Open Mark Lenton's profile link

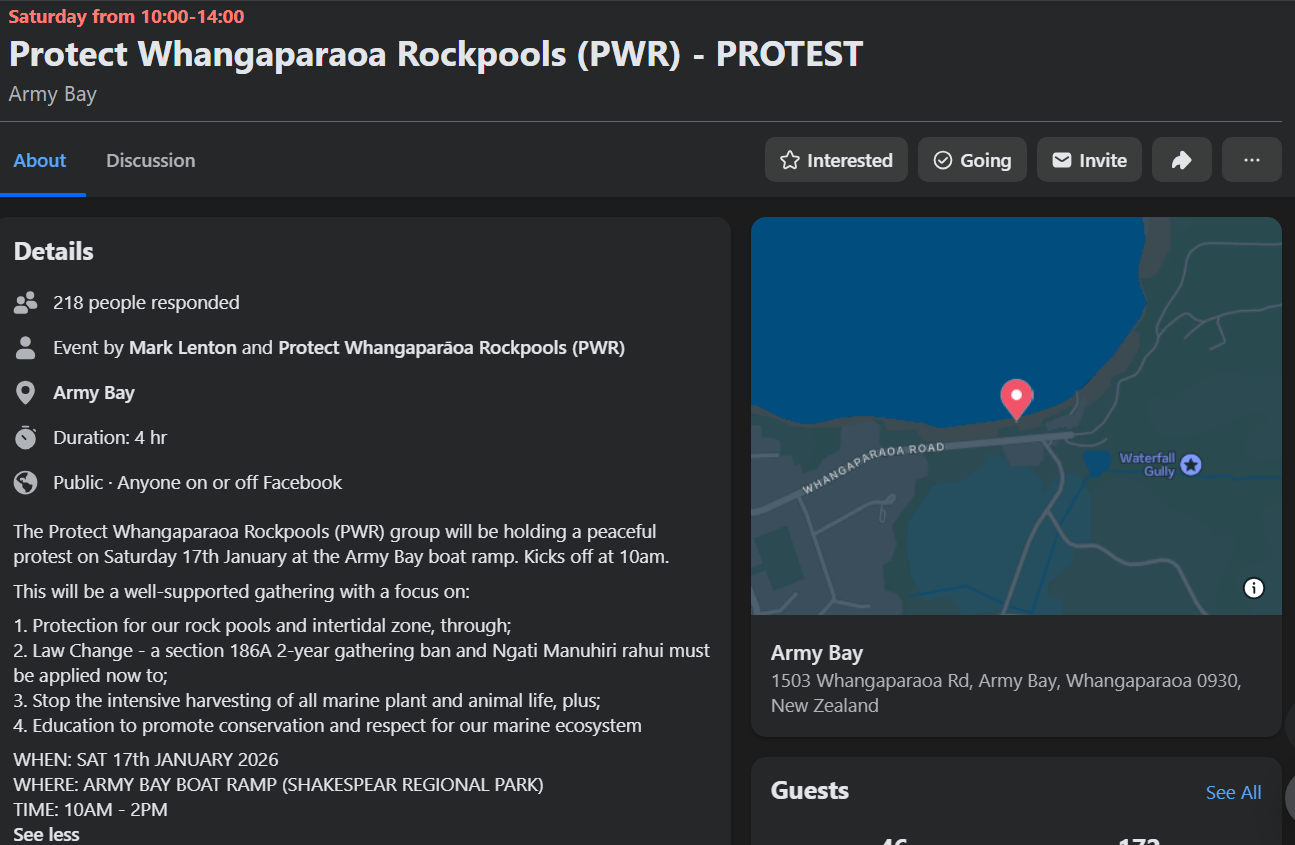[x=183, y=348]
